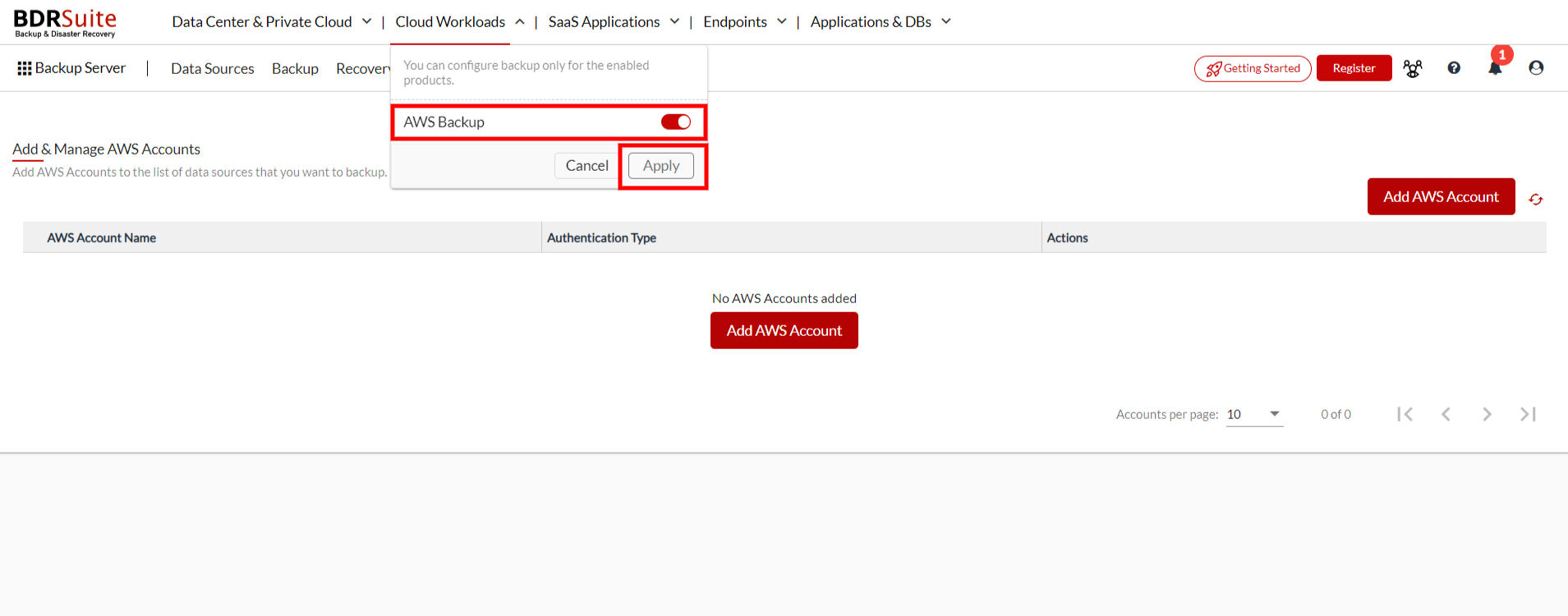The image size is (1568, 616).
Task: Open the help question mark icon
Action: tap(1454, 68)
